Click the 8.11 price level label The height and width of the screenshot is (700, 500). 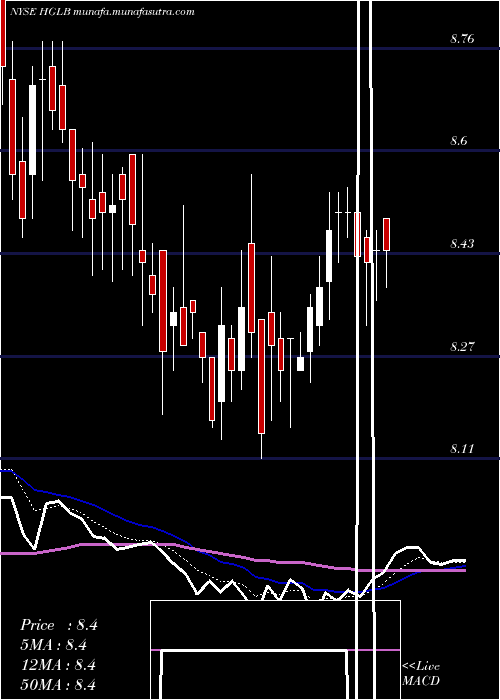462,449
